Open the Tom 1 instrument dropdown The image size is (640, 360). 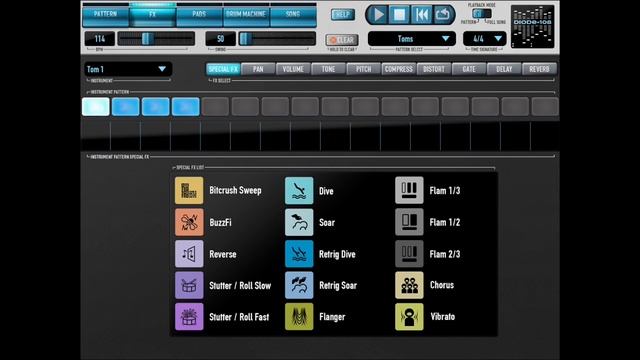tap(128, 69)
